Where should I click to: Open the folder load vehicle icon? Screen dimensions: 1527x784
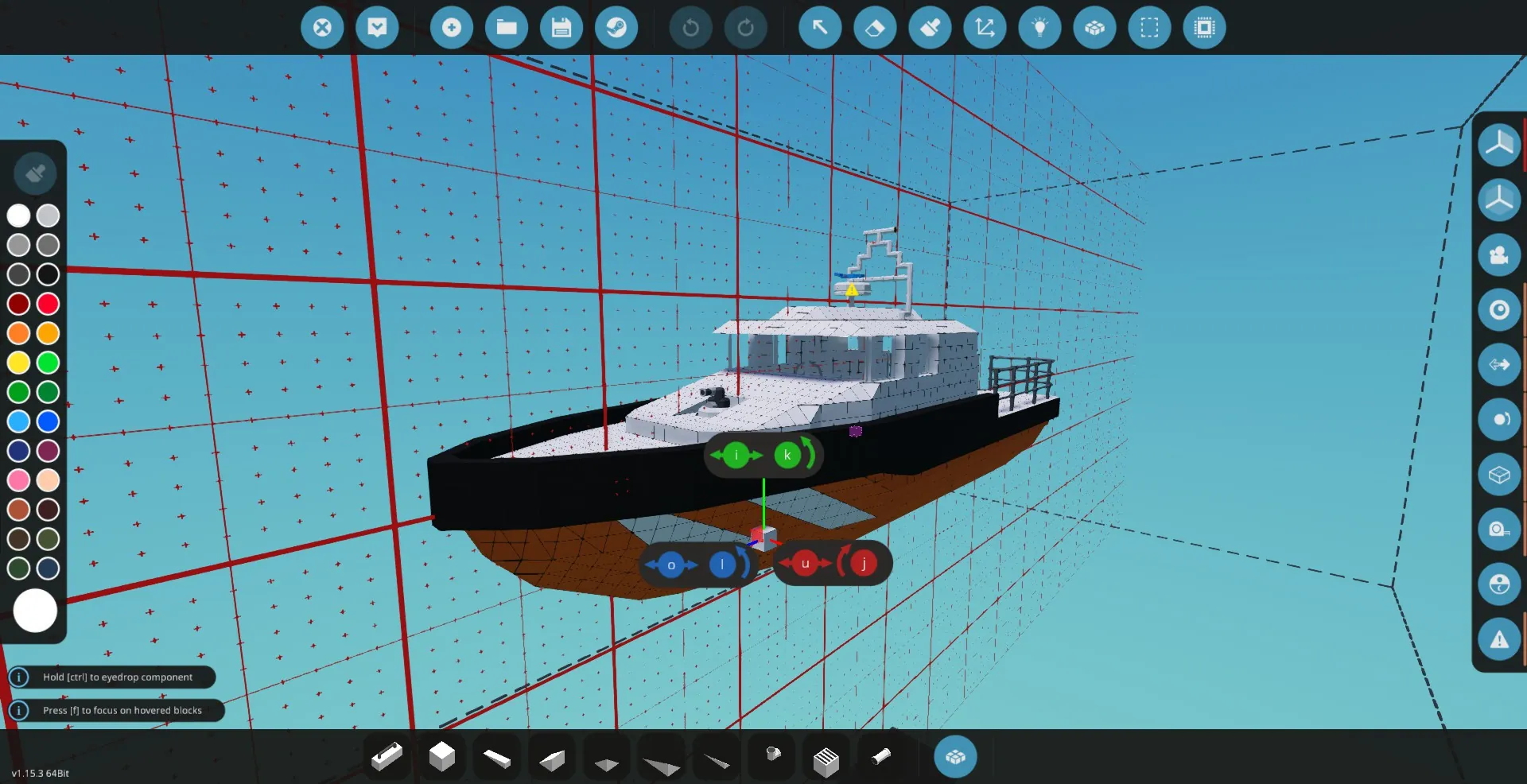click(507, 28)
